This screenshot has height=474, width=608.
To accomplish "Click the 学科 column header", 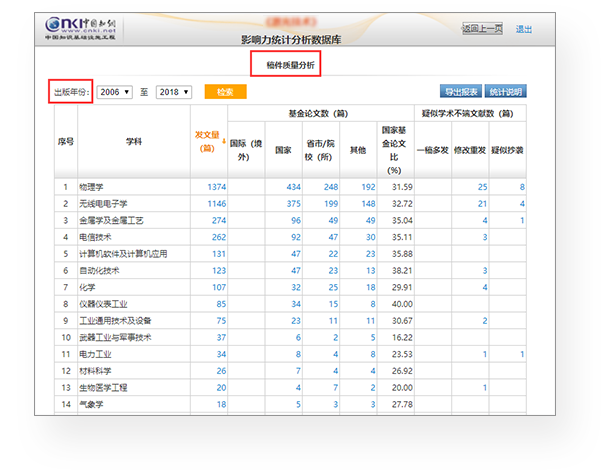I will click(x=134, y=142).
